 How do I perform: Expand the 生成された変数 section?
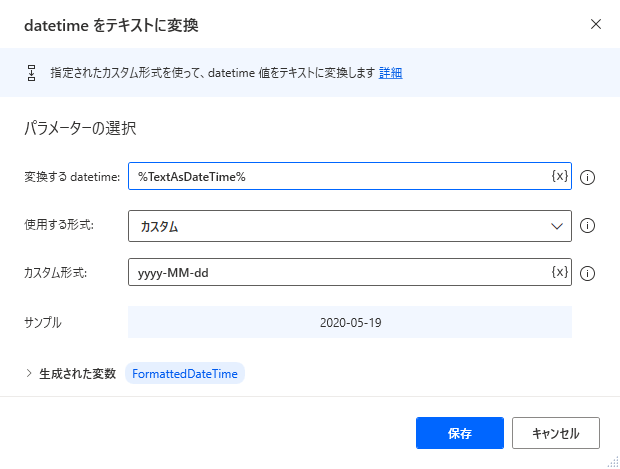(x=29, y=373)
